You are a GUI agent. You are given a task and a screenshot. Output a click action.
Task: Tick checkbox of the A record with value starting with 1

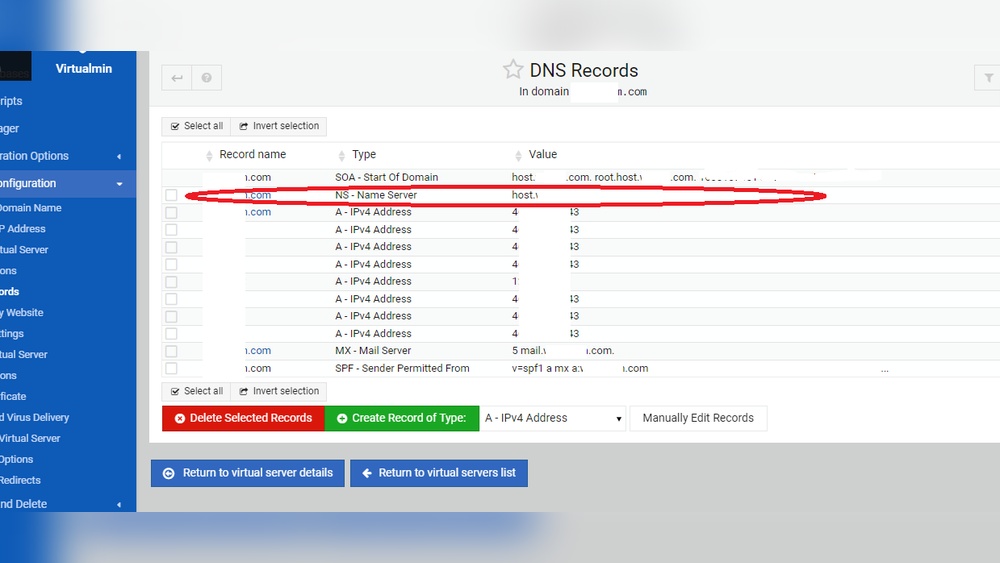pyautogui.click(x=171, y=282)
